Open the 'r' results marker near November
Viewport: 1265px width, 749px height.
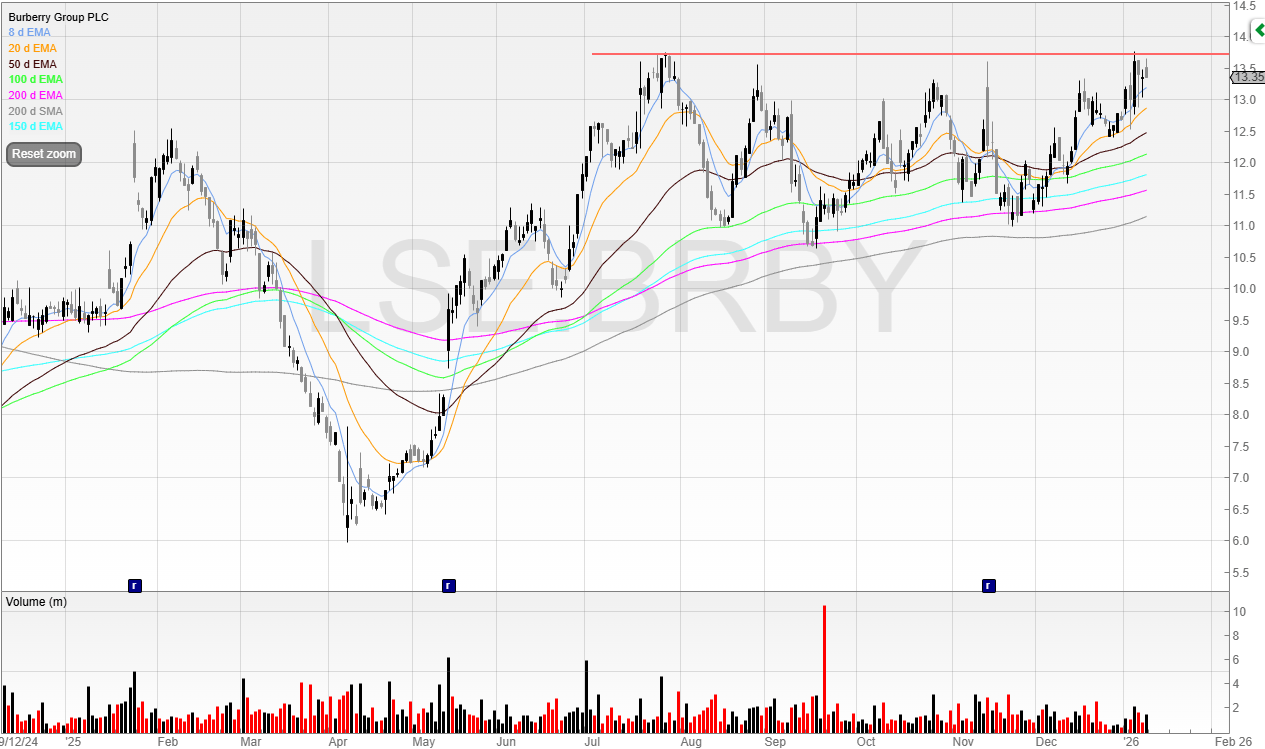[x=988, y=585]
